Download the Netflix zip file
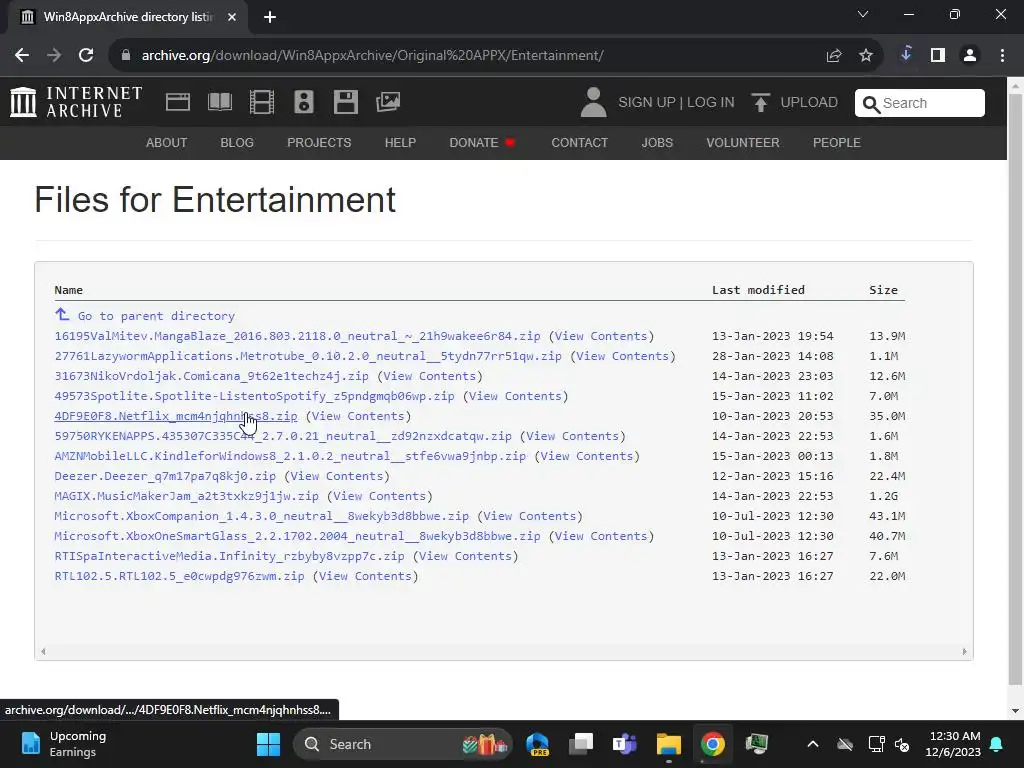The width and height of the screenshot is (1024, 768). click(176, 416)
